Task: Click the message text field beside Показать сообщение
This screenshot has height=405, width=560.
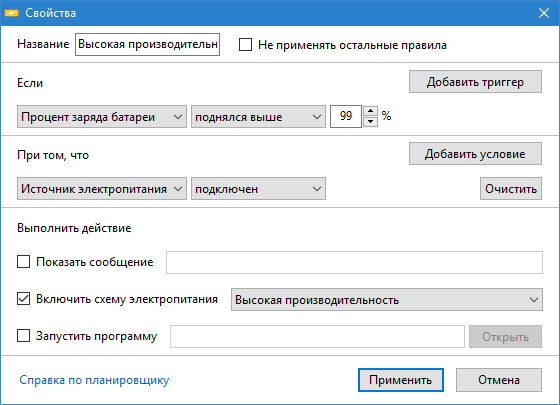Action: tap(354, 262)
